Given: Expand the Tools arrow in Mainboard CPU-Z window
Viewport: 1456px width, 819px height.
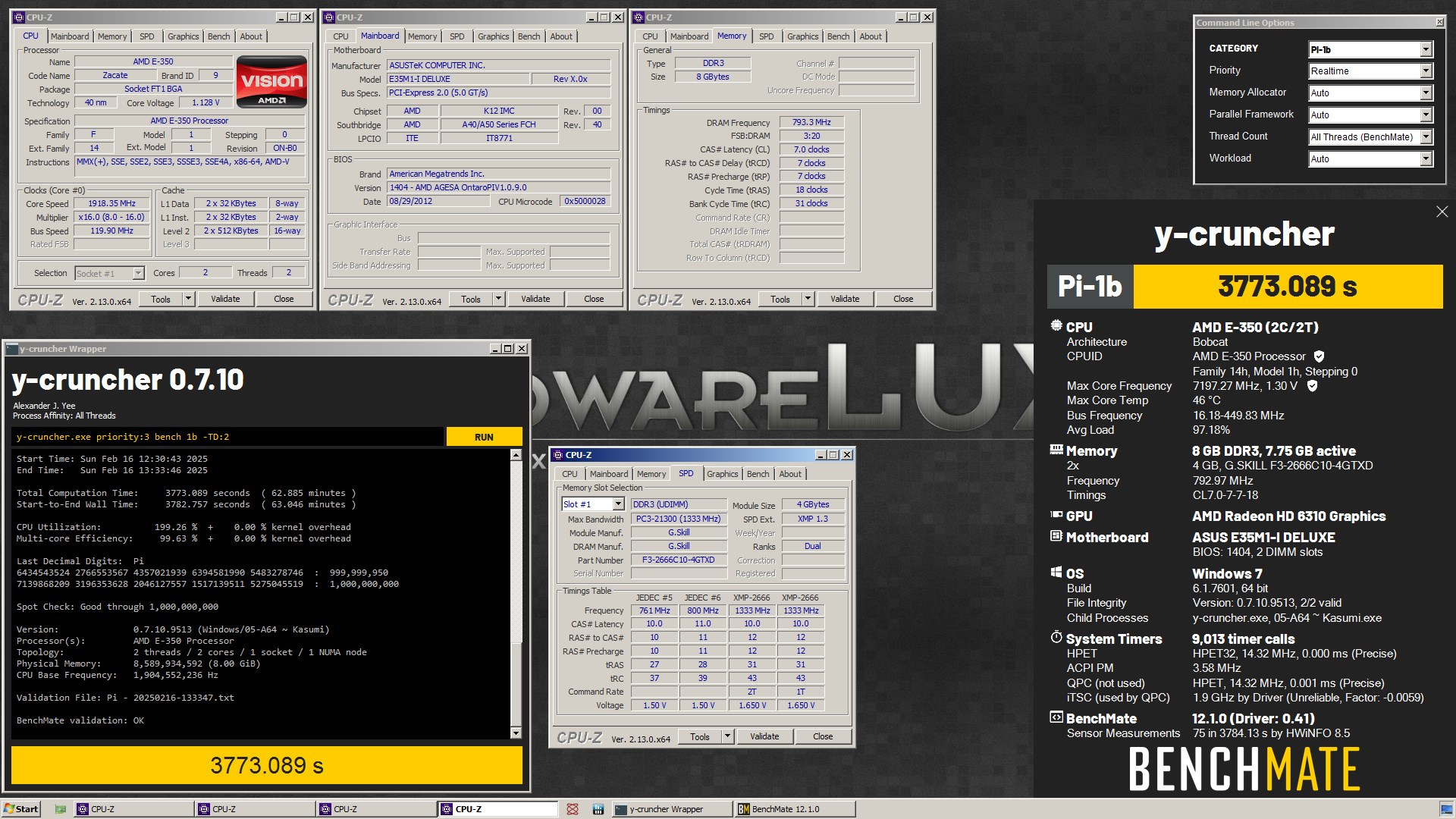Looking at the screenshot, I should coord(498,299).
